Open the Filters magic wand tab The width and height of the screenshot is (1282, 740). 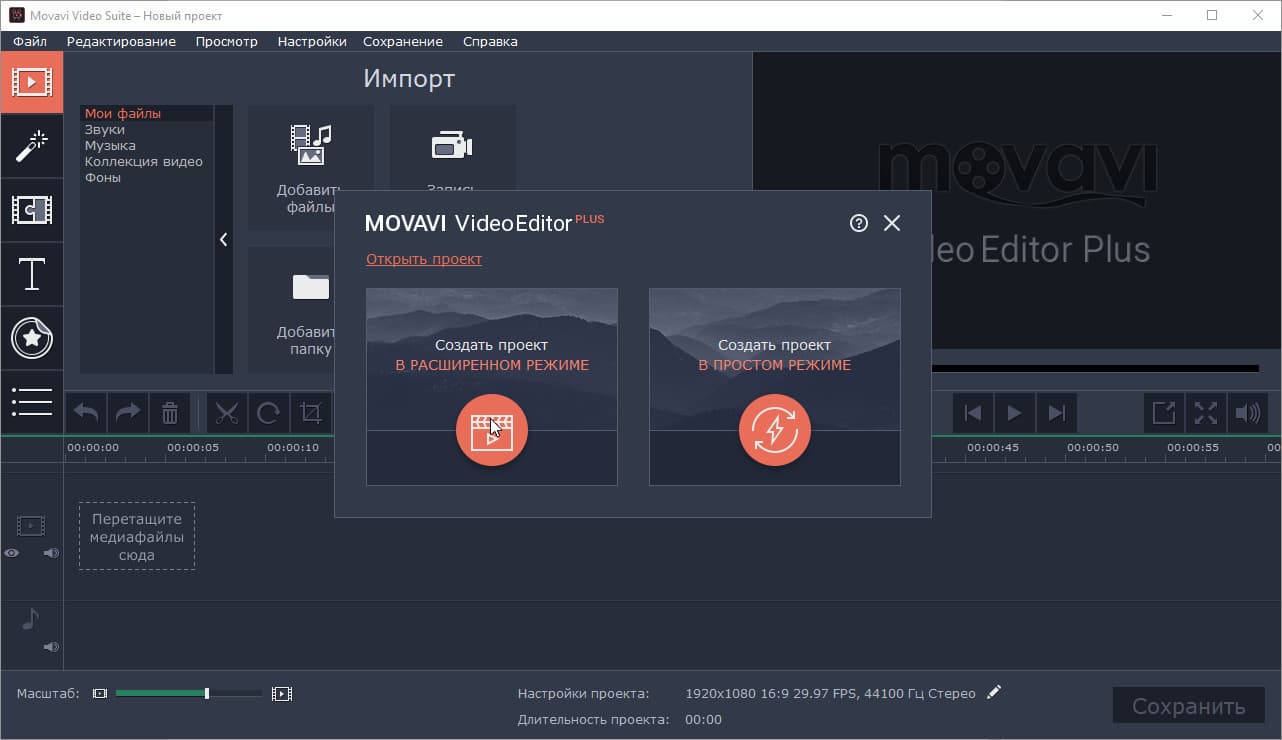coord(31,146)
